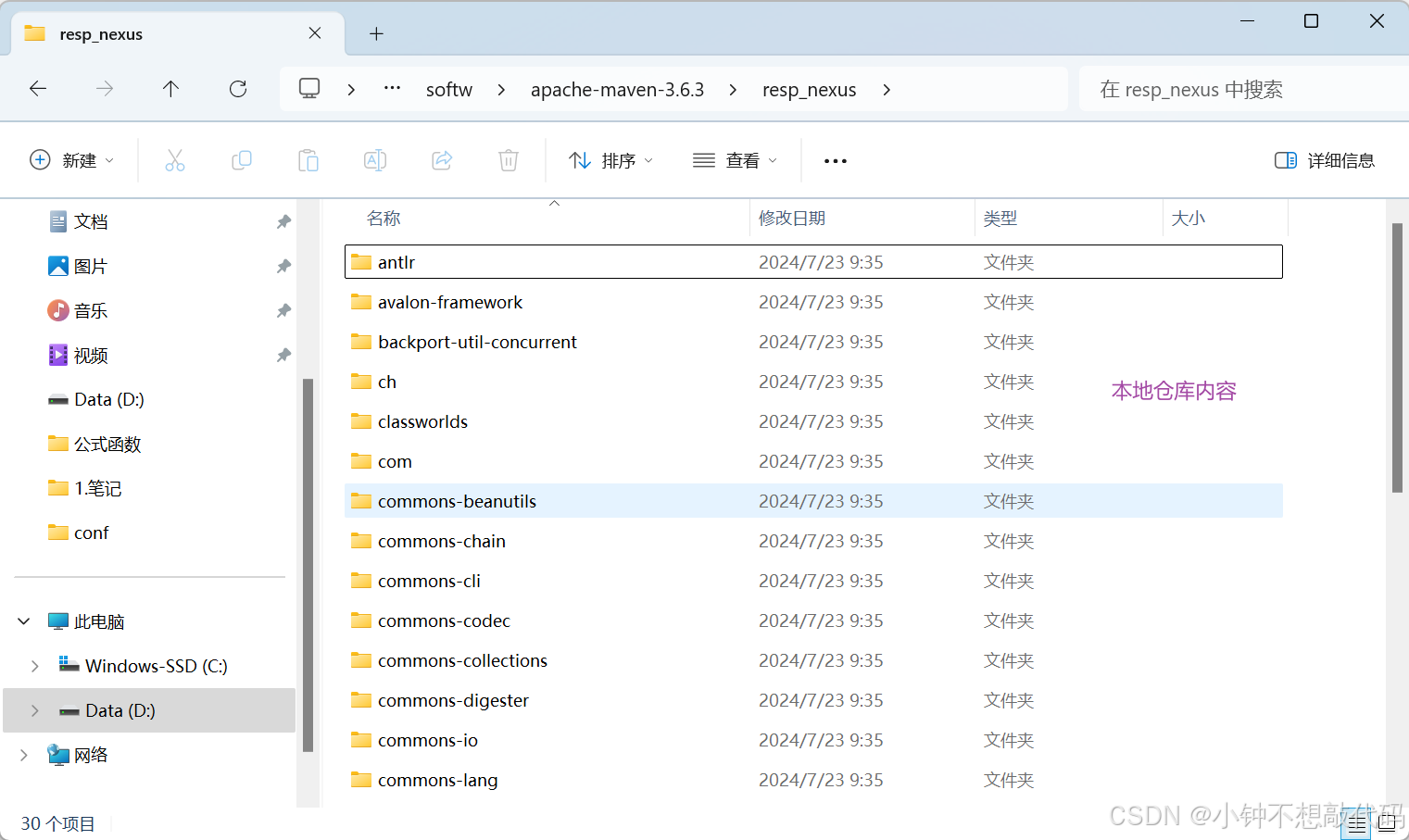Select the backport-util-concurrent folder
This screenshot has height=840, width=1409.
point(813,342)
